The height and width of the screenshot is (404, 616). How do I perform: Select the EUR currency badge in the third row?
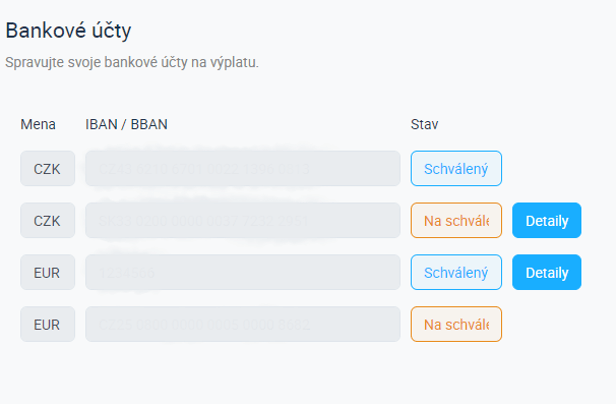[47, 272]
